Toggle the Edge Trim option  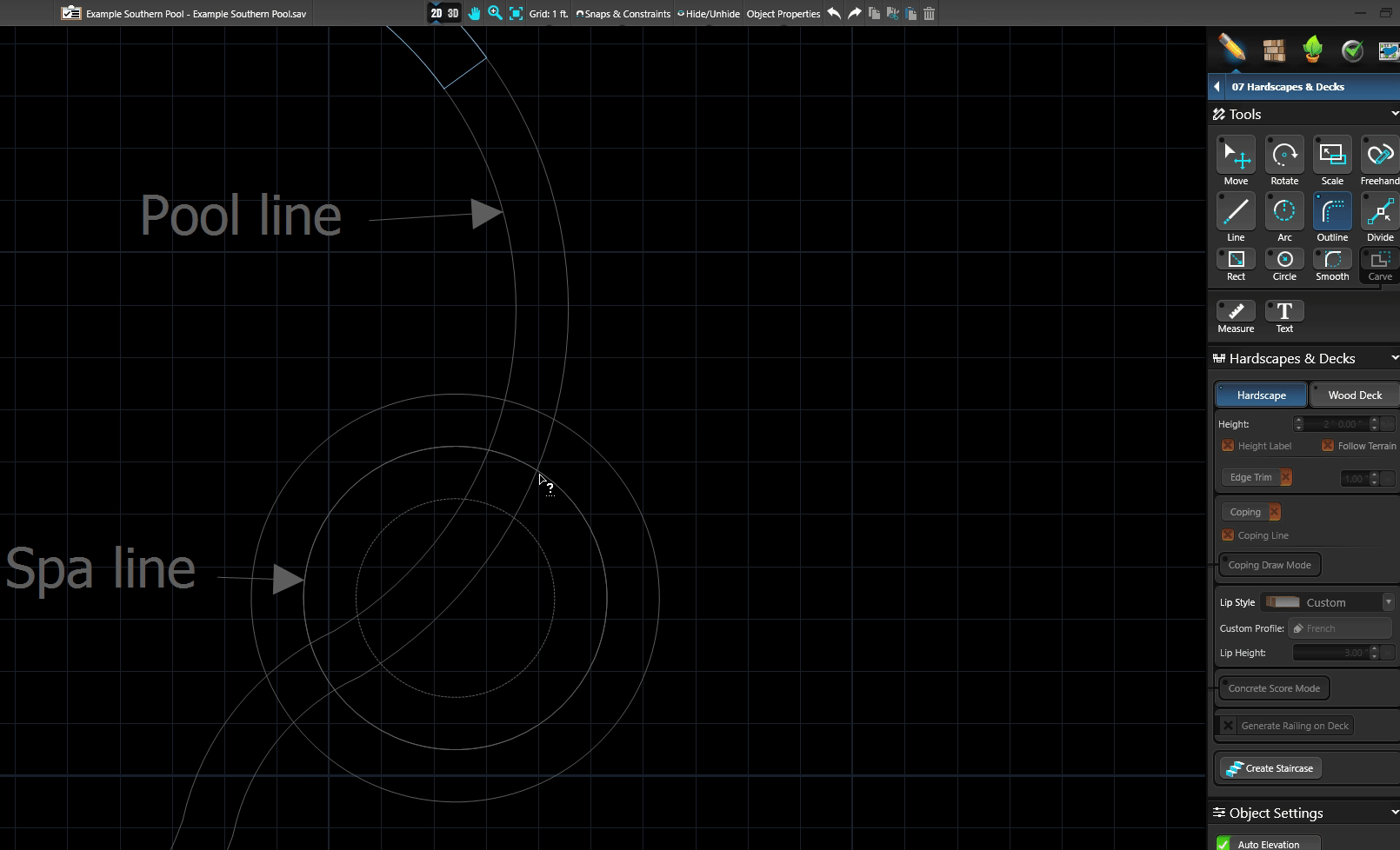pos(1257,477)
